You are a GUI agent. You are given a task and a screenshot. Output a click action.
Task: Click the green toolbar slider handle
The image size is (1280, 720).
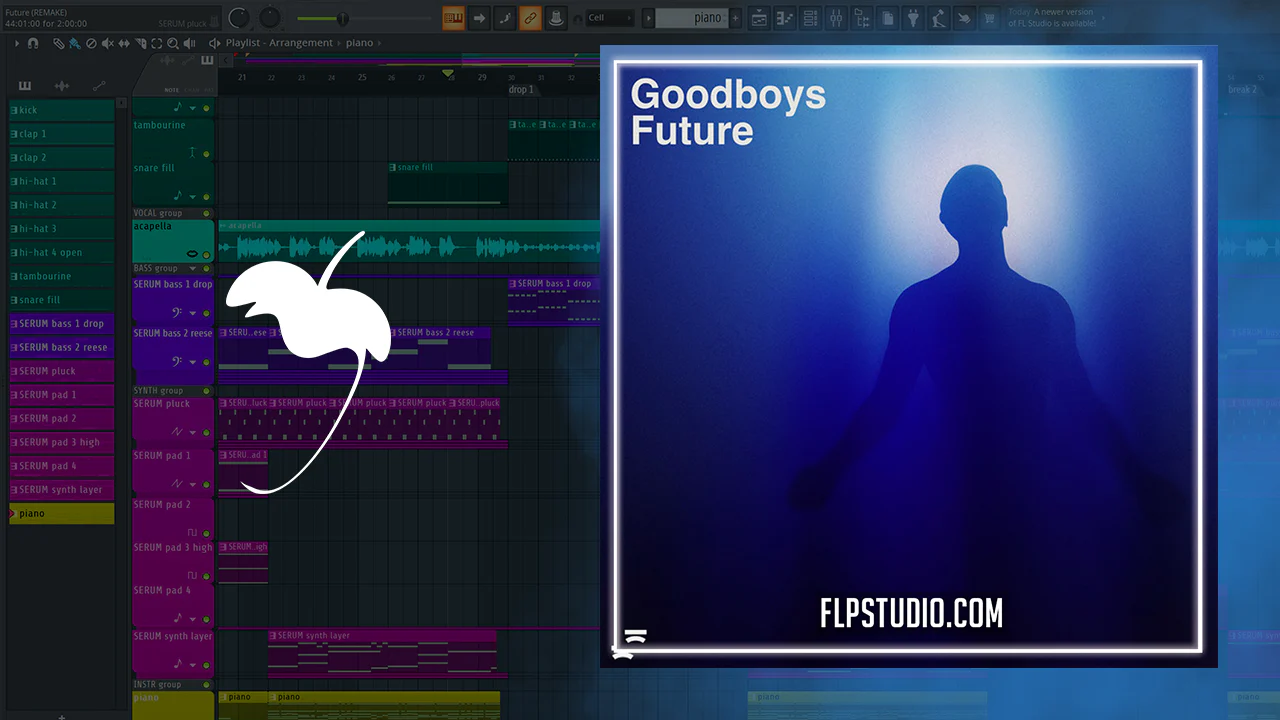[x=343, y=18]
